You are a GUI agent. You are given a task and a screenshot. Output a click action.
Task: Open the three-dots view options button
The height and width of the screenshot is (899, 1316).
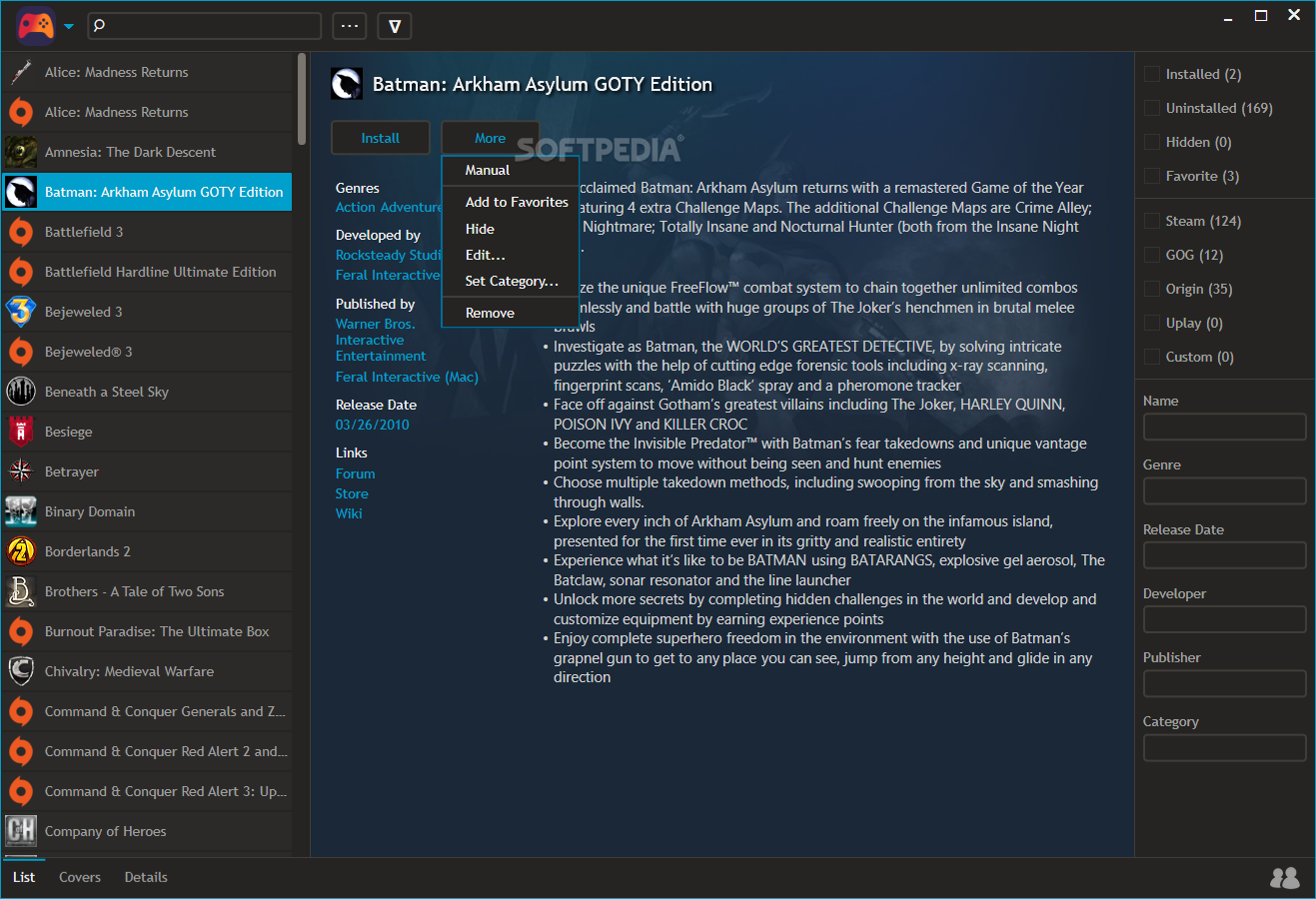tap(350, 26)
